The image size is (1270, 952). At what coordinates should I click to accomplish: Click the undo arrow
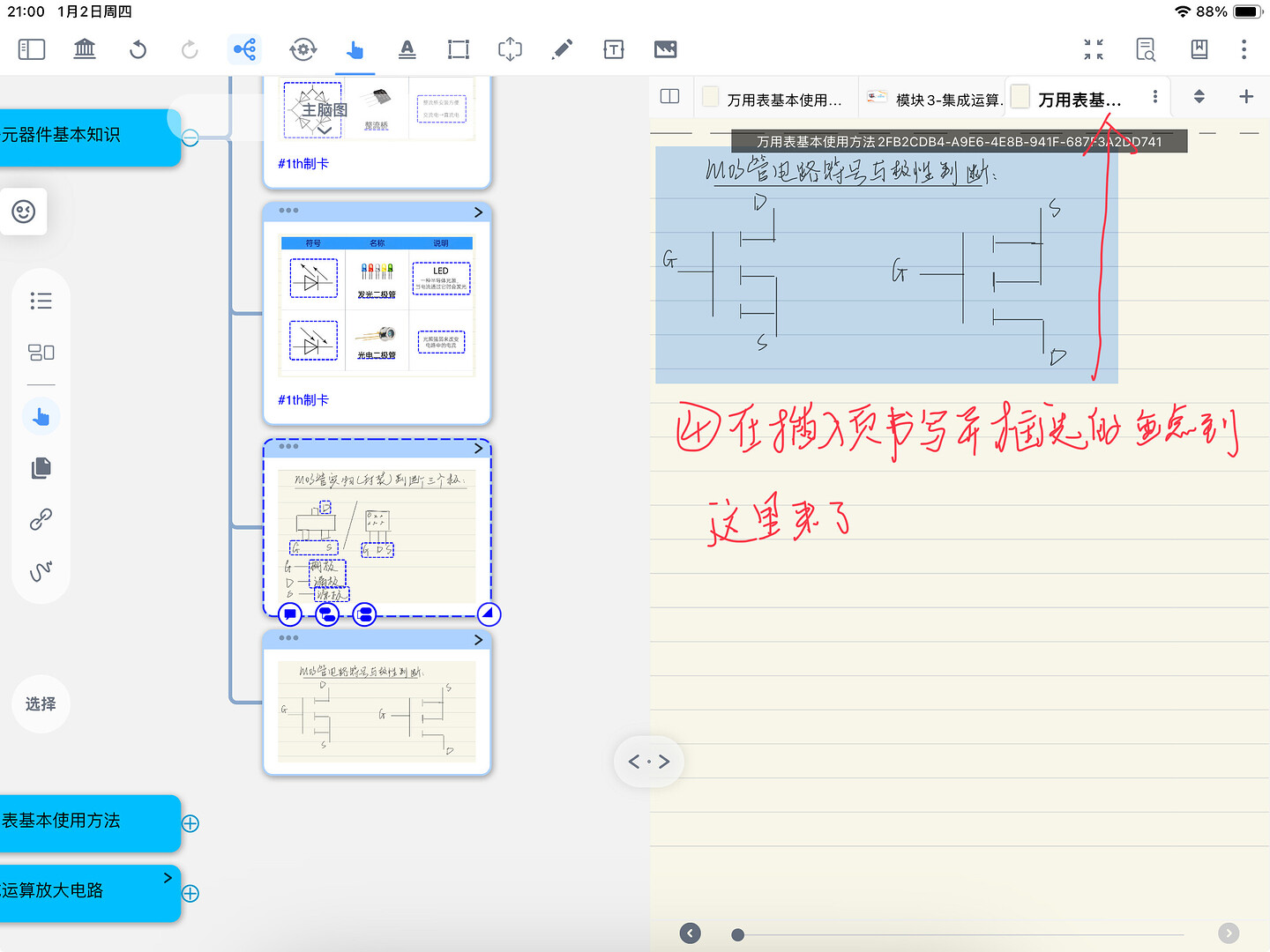tap(138, 49)
